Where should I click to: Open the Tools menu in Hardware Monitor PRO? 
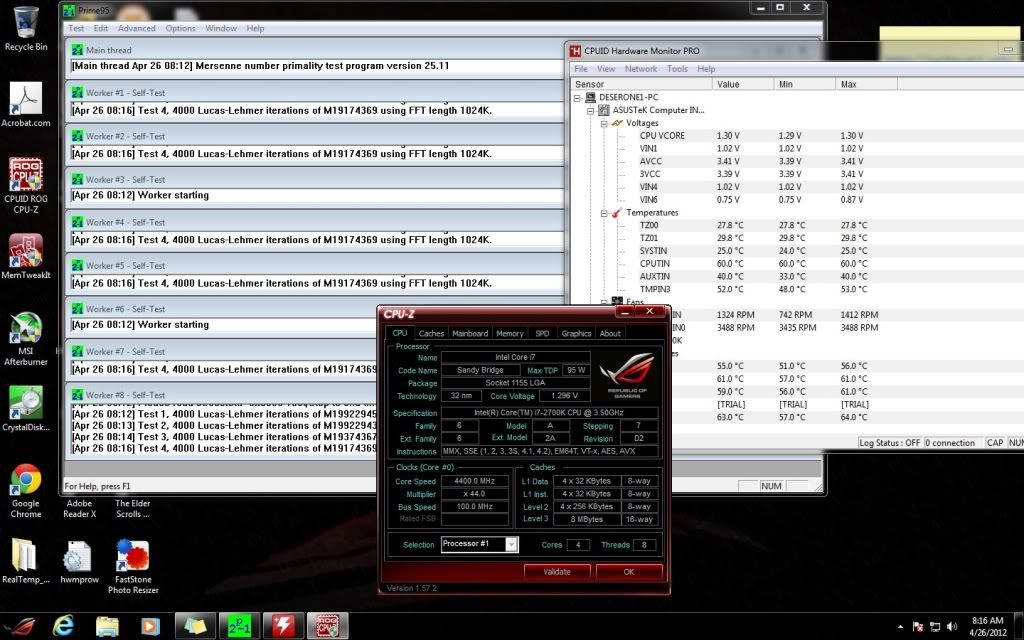coord(677,69)
